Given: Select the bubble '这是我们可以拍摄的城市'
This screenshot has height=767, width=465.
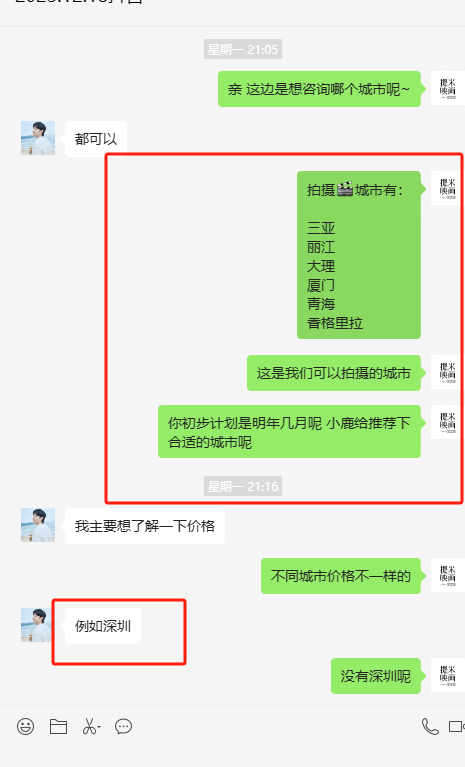Looking at the screenshot, I should (334, 373).
